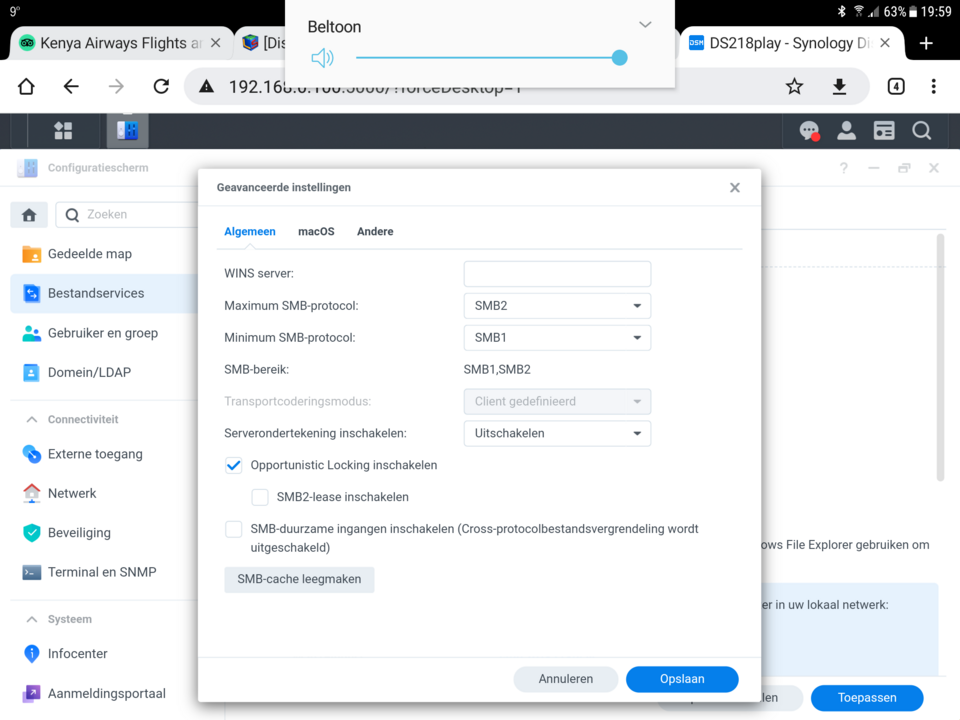Enable SMB-duurzame ingangen checkbox

[x=234, y=529]
